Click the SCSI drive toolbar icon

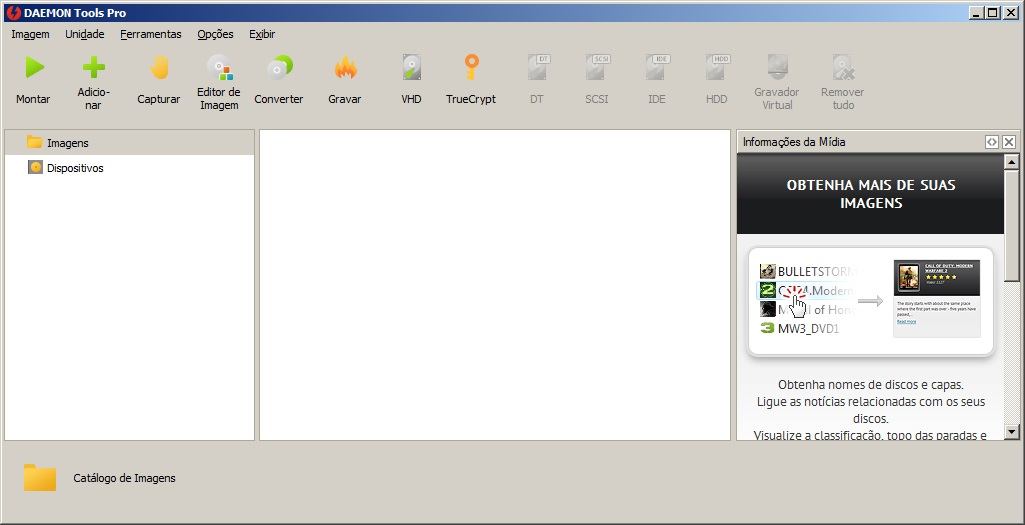click(597, 67)
